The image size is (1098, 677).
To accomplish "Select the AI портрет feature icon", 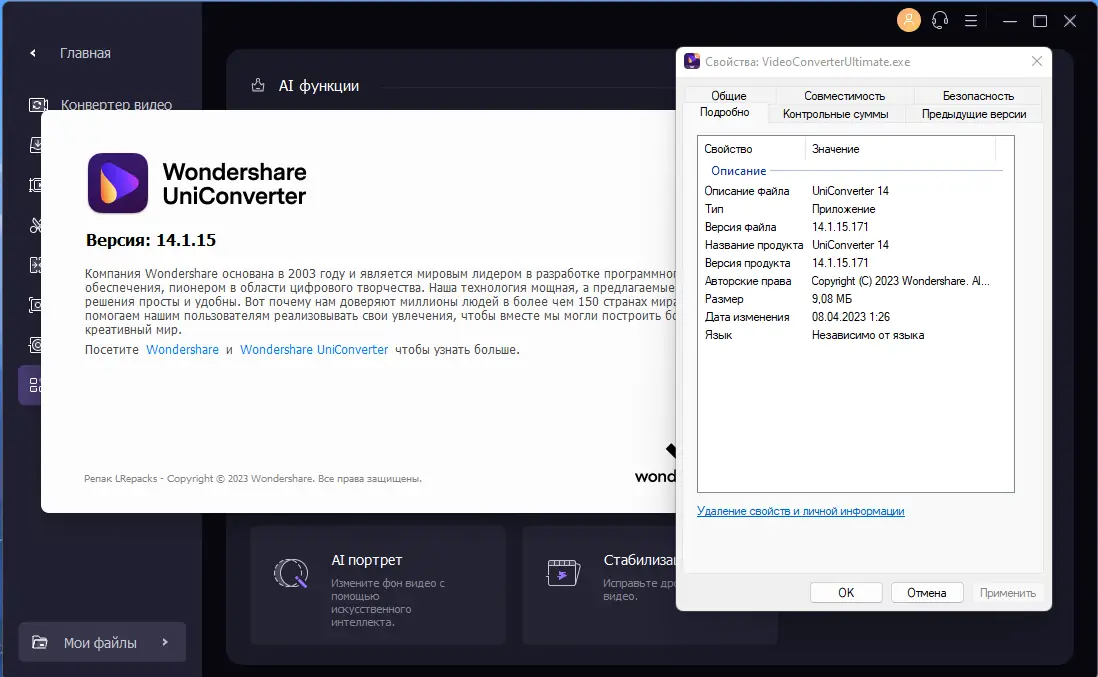I will 290,573.
